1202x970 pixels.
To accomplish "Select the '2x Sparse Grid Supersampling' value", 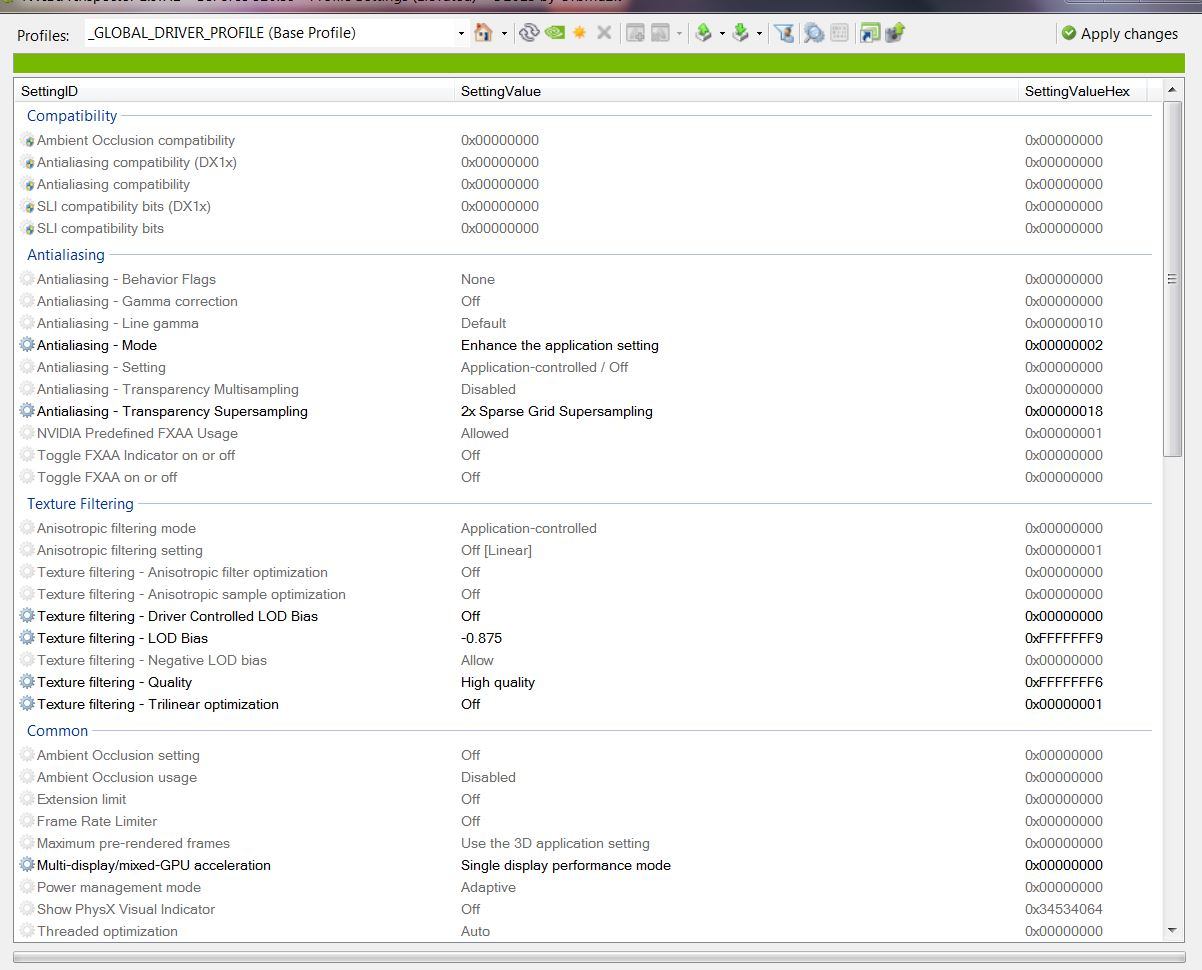I will coord(557,411).
